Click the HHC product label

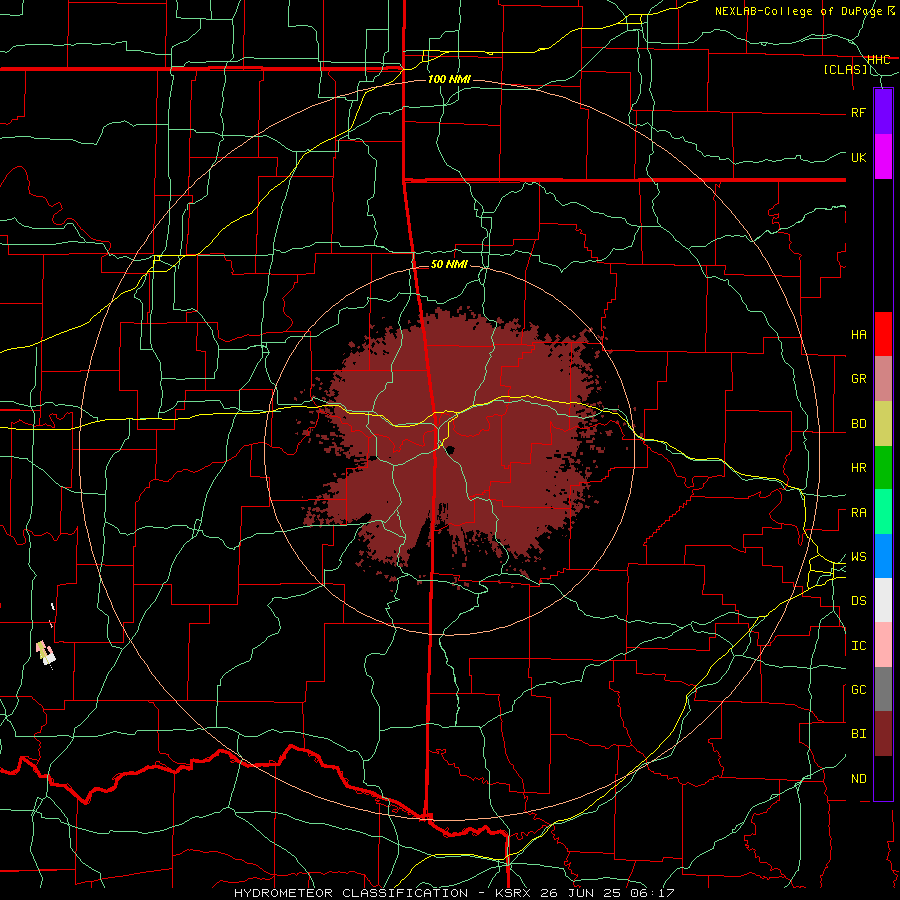(879, 60)
